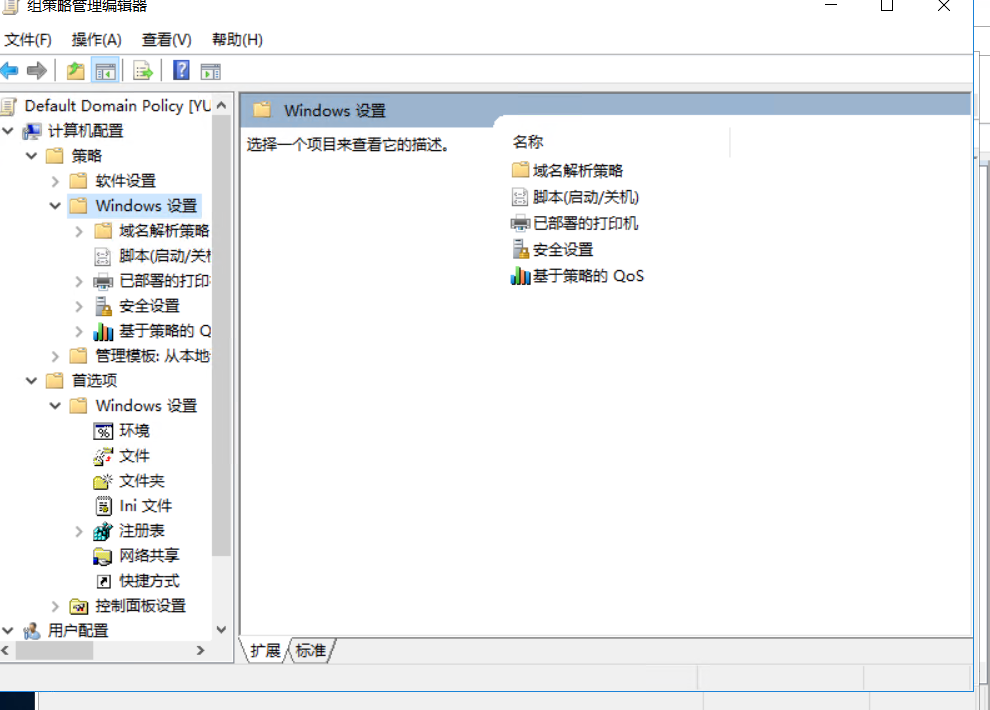The height and width of the screenshot is (710, 990).
Task: Switch to the 标准 tab
Action: click(311, 651)
